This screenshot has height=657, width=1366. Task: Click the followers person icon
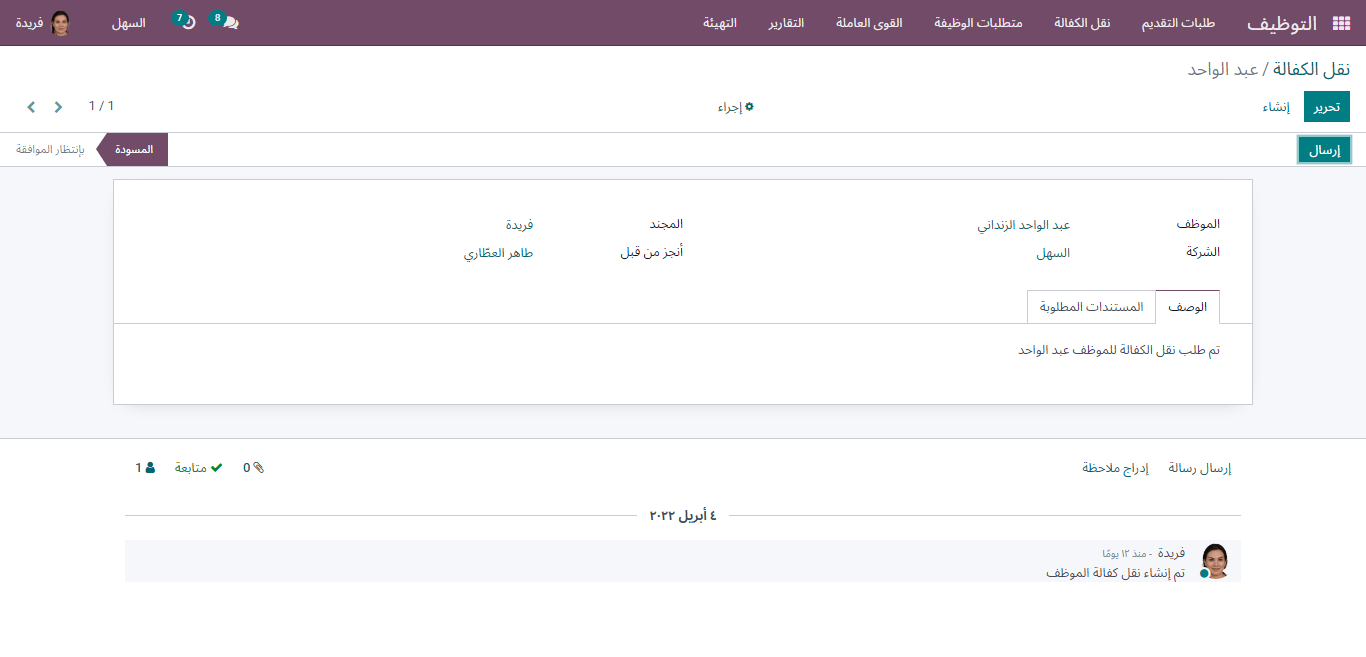(150, 467)
